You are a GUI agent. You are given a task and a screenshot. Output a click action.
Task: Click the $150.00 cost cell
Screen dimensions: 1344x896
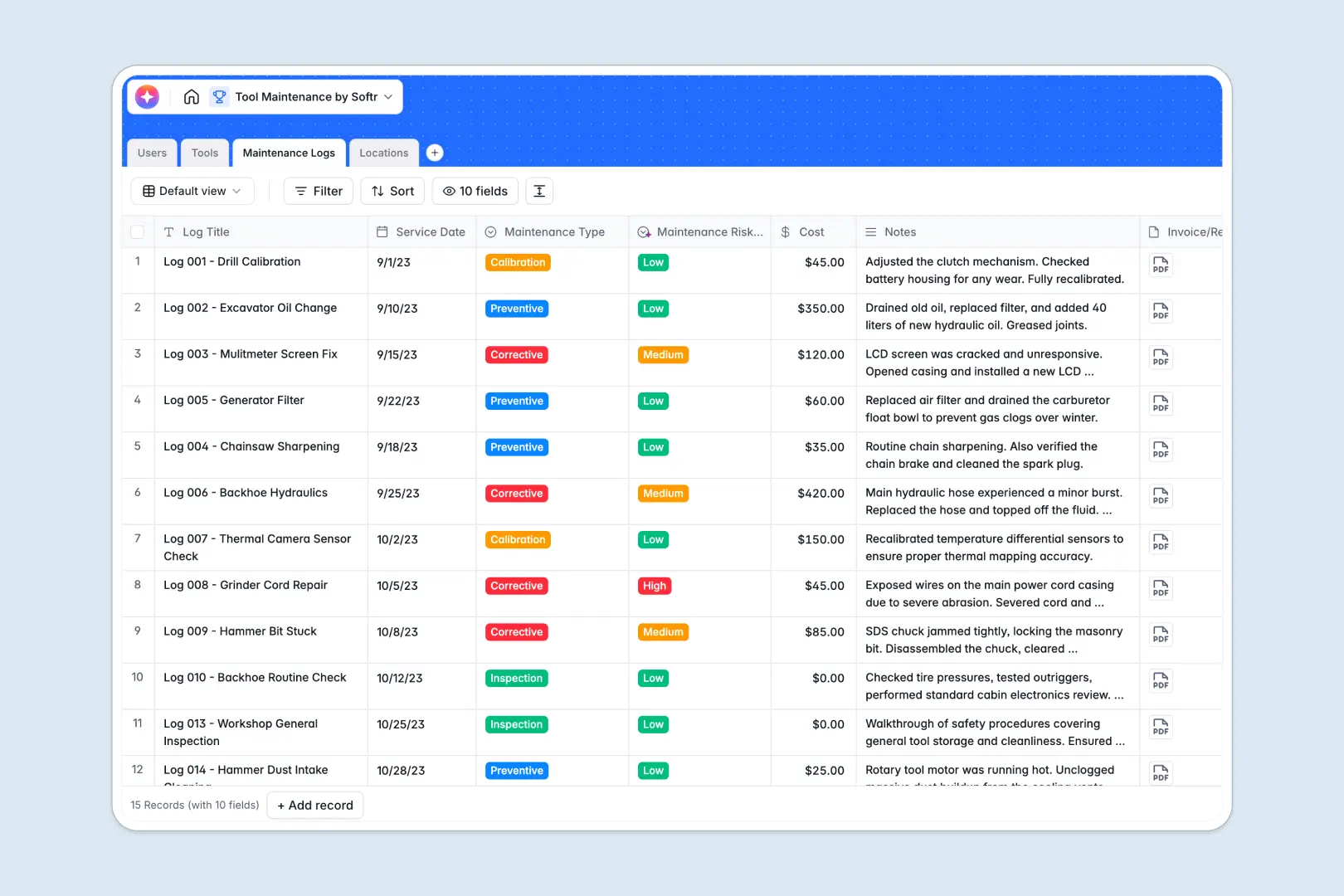pos(813,548)
